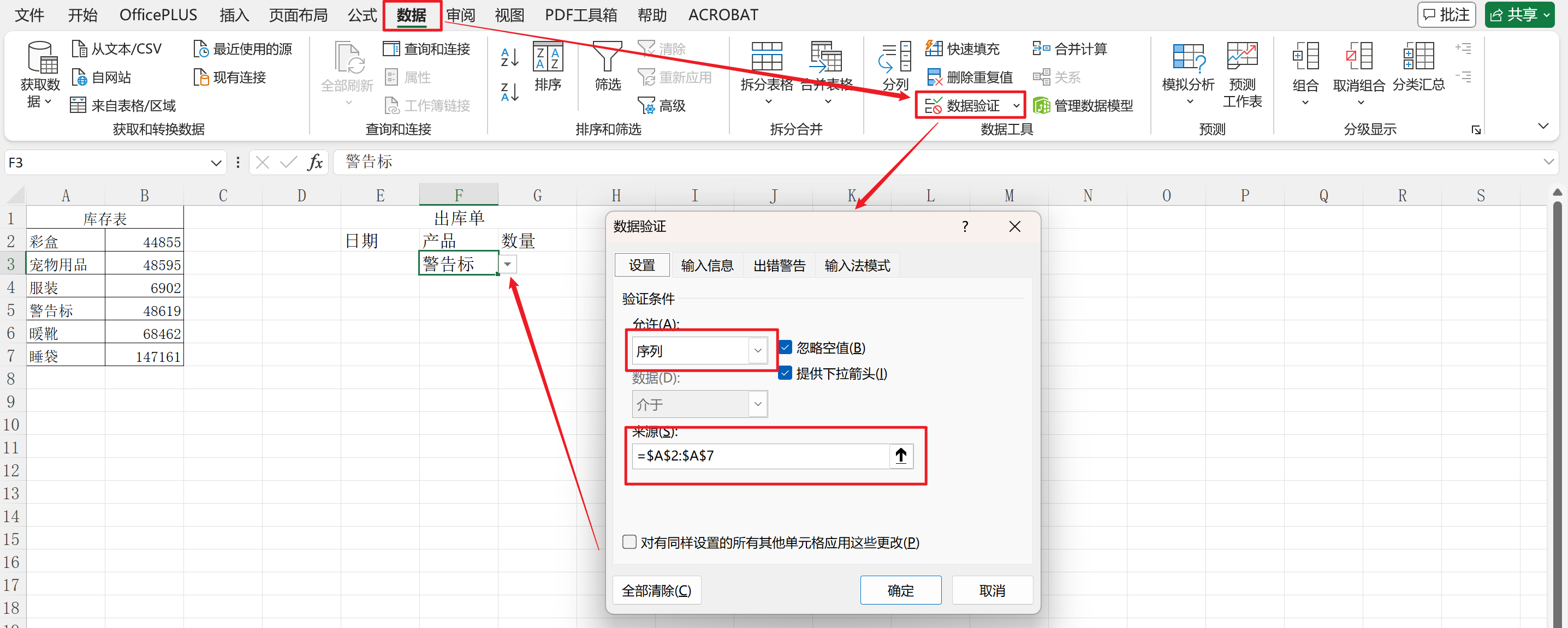Enable applying changes to similar cells
The image size is (1568, 628).
(629, 542)
